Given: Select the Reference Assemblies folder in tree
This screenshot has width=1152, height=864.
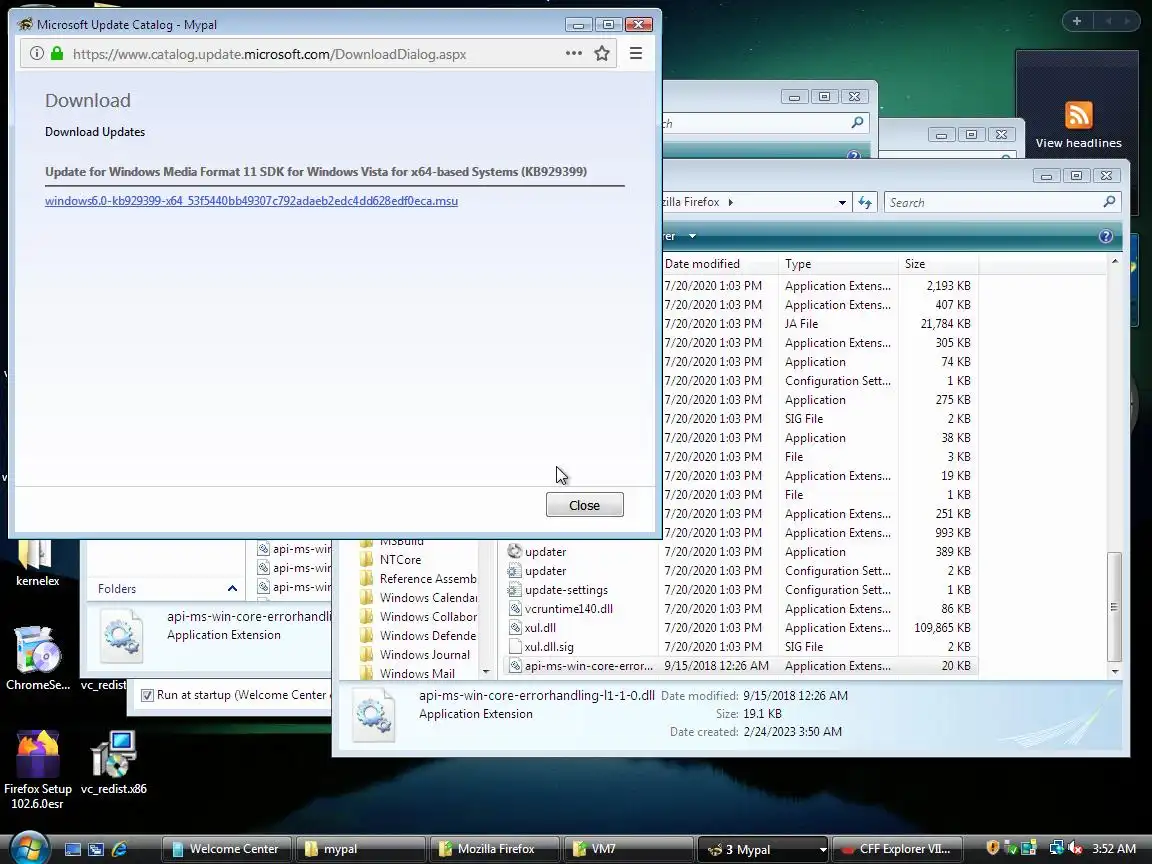Looking at the screenshot, I should point(418,578).
